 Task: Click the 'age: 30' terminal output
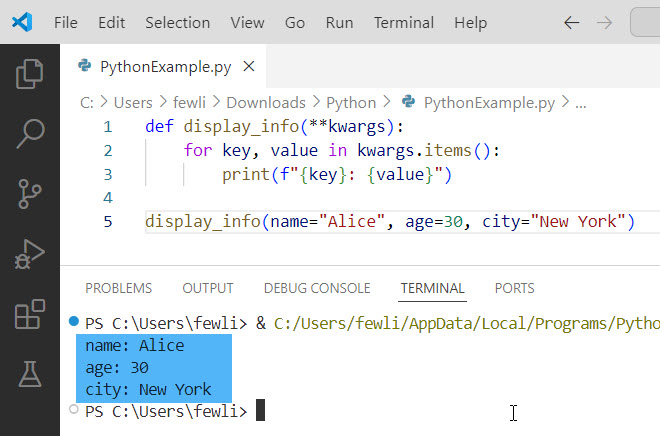tap(117, 368)
